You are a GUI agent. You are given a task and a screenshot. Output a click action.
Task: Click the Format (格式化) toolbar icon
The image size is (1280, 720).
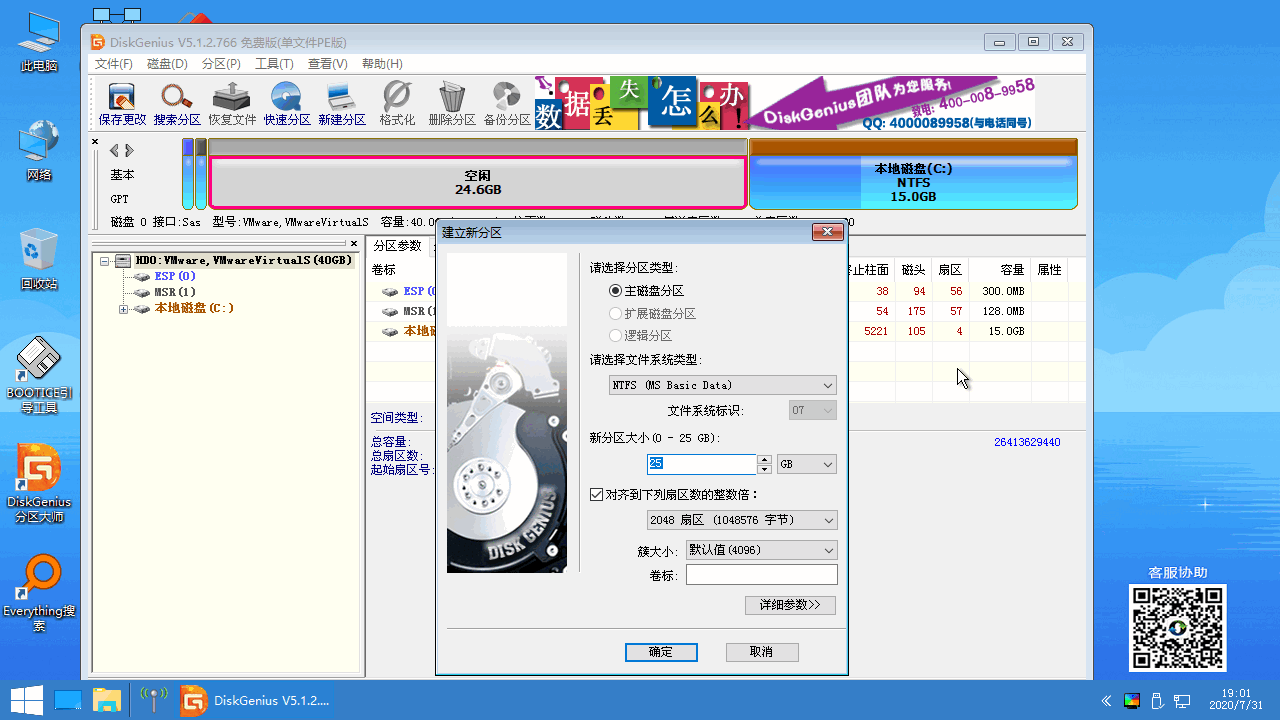tap(397, 104)
